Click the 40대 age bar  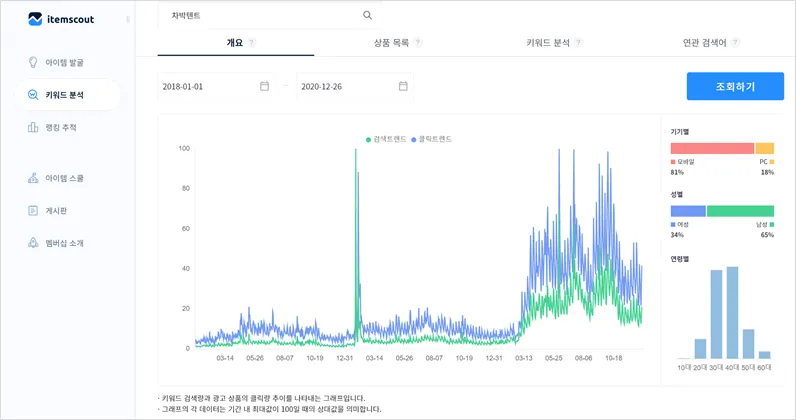[x=732, y=312]
